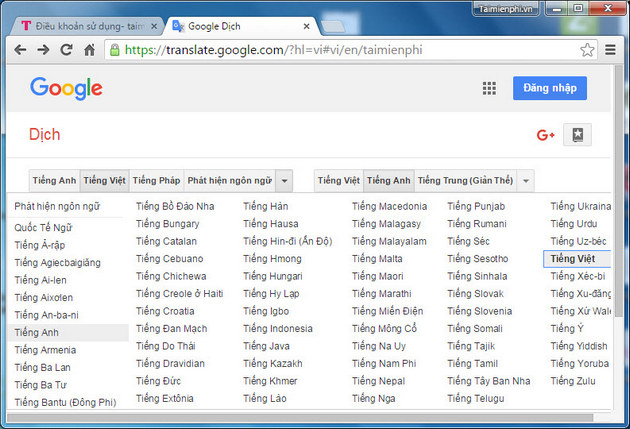Open the starred Phrasebook icon
Screen dimensions: 630x429
pos(577,135)
